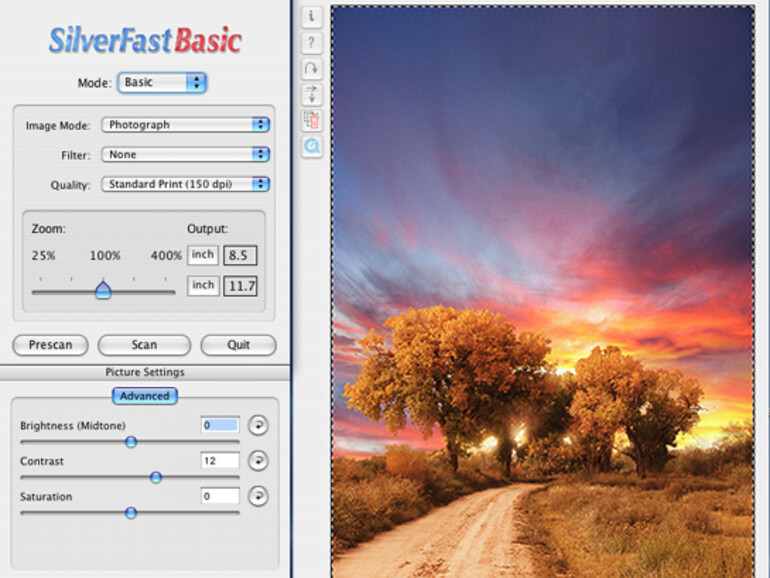The image size is (770, 578).
Task: Click the SilverFast Basic logo
Action: click(x=145, y=40)
